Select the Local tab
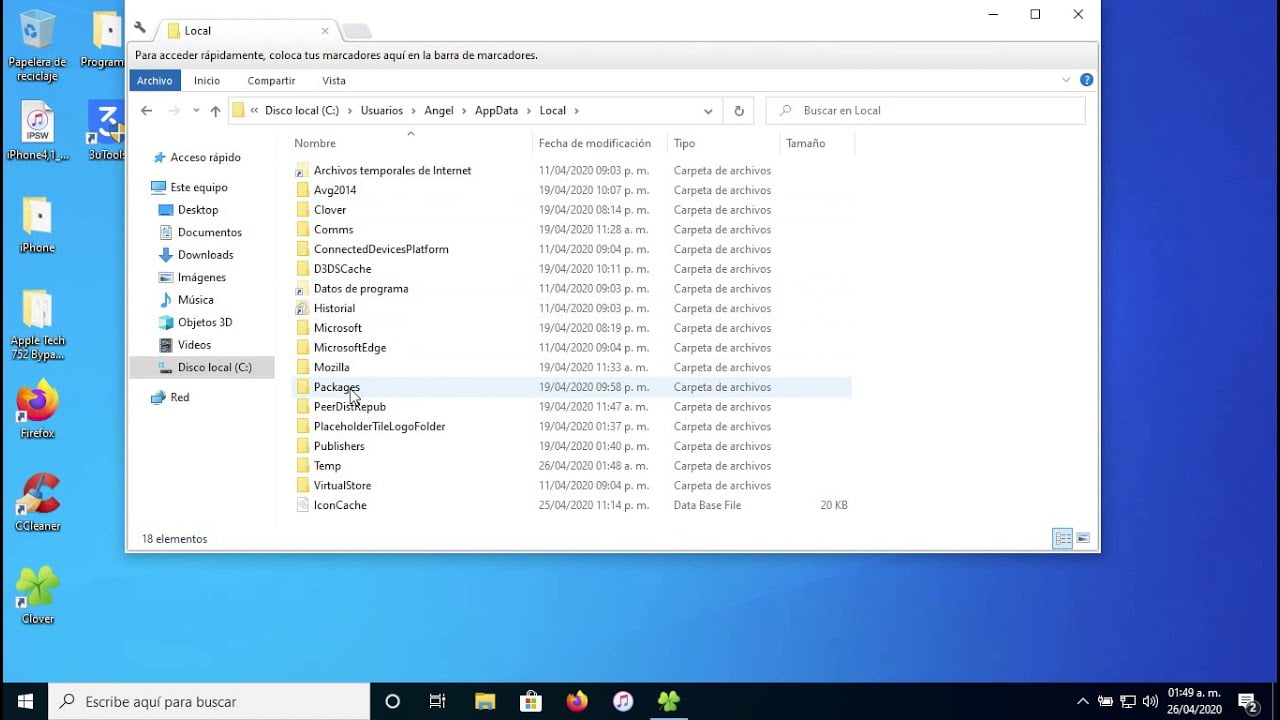 (x=248, y=30)
